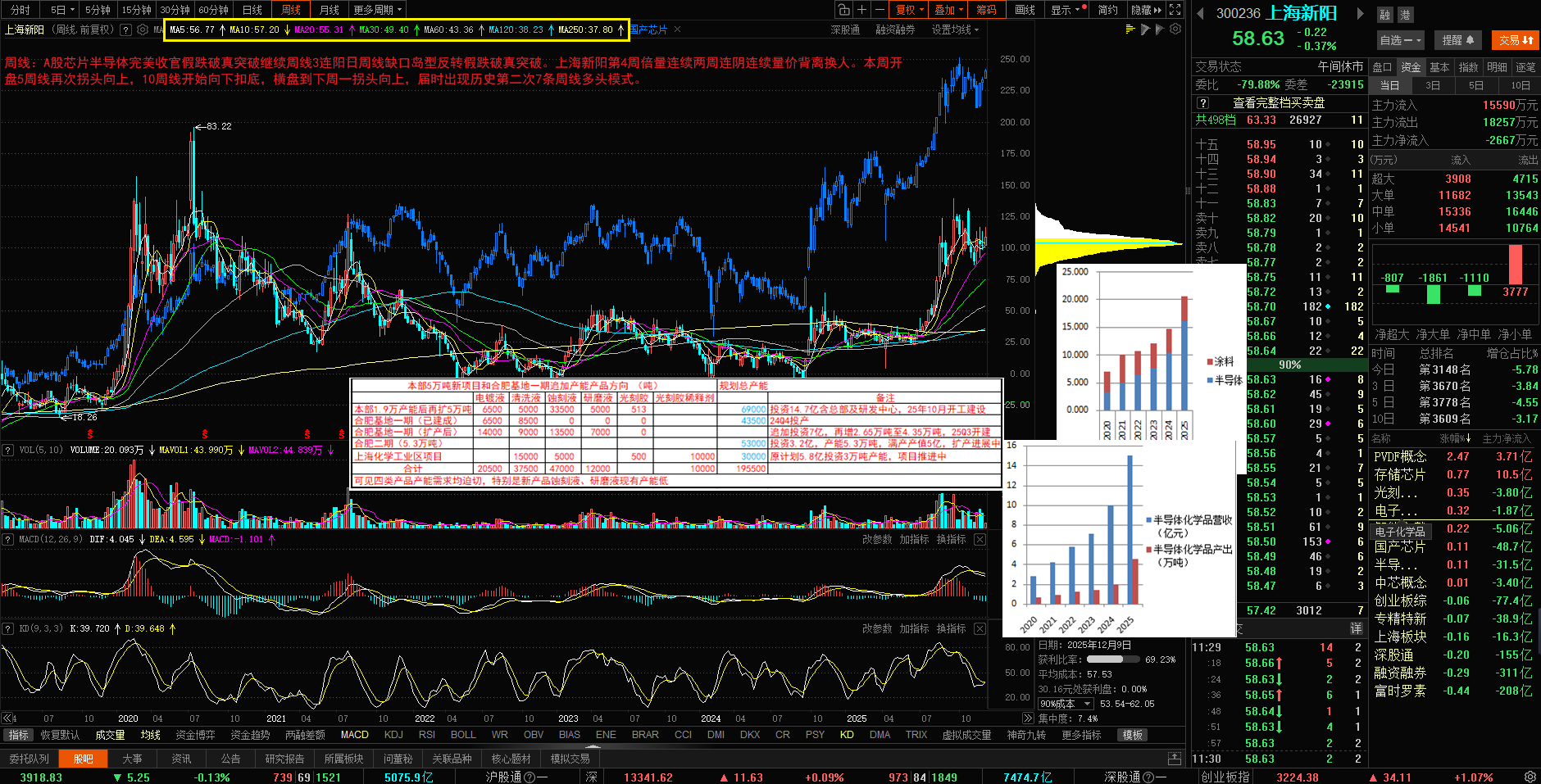Zoom in the chart with the plus icon
This screenshot has width=1541, height=784.
861,10
